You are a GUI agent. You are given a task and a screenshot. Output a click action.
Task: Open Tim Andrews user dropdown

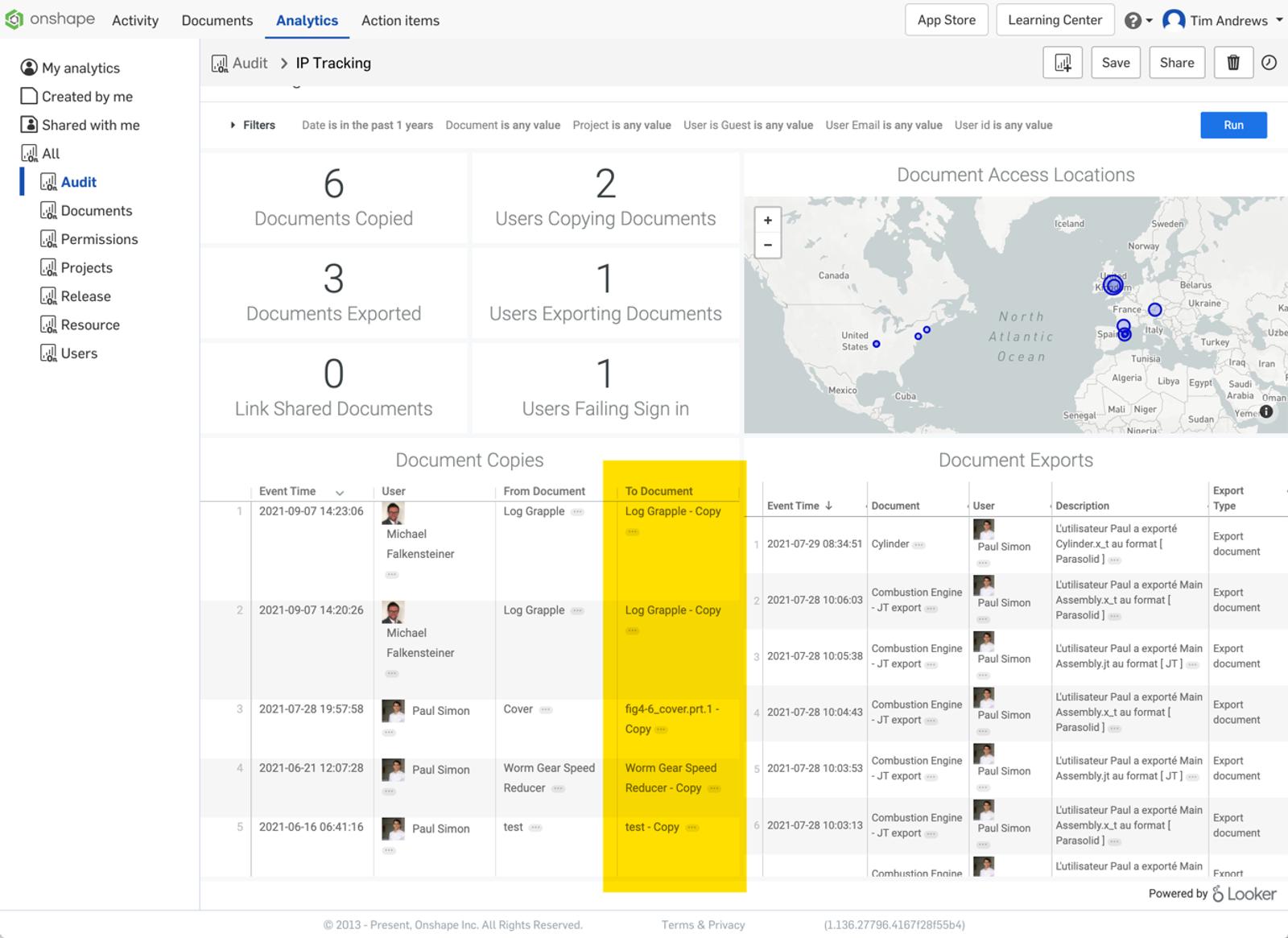pyautogui.click(x=1222, y=21)
